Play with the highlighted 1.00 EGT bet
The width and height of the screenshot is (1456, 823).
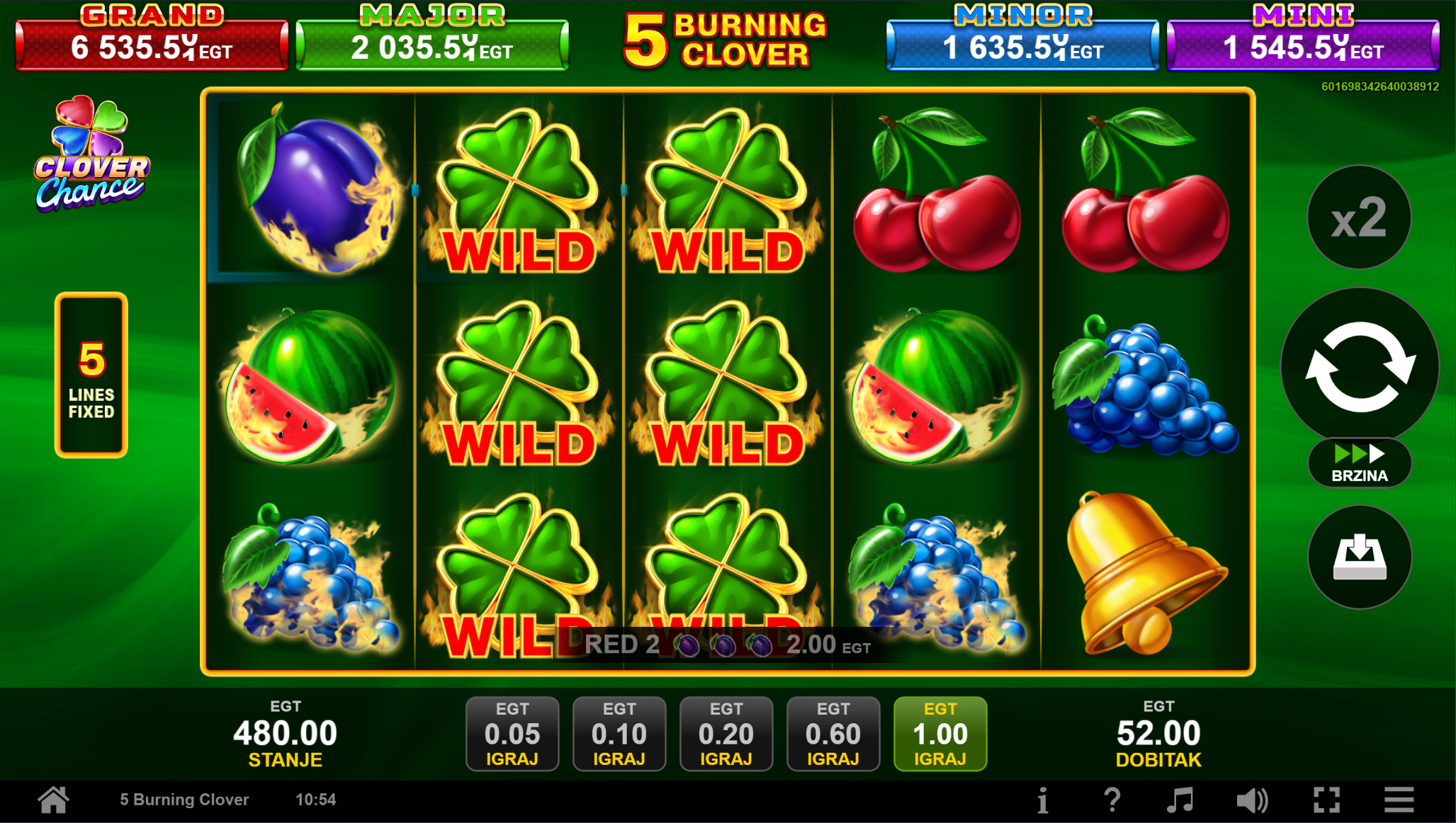(x=940, y=734)
